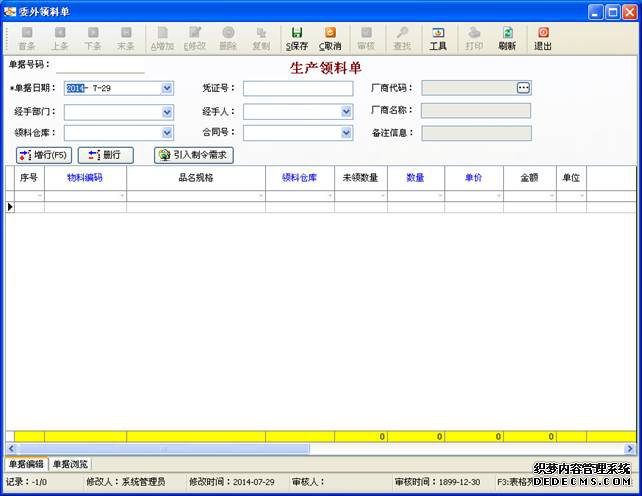This screenshot has height=496, width=642.
Task: Open the 工具 (Tools) toolbar icon
Action: [x=438, y=38]
